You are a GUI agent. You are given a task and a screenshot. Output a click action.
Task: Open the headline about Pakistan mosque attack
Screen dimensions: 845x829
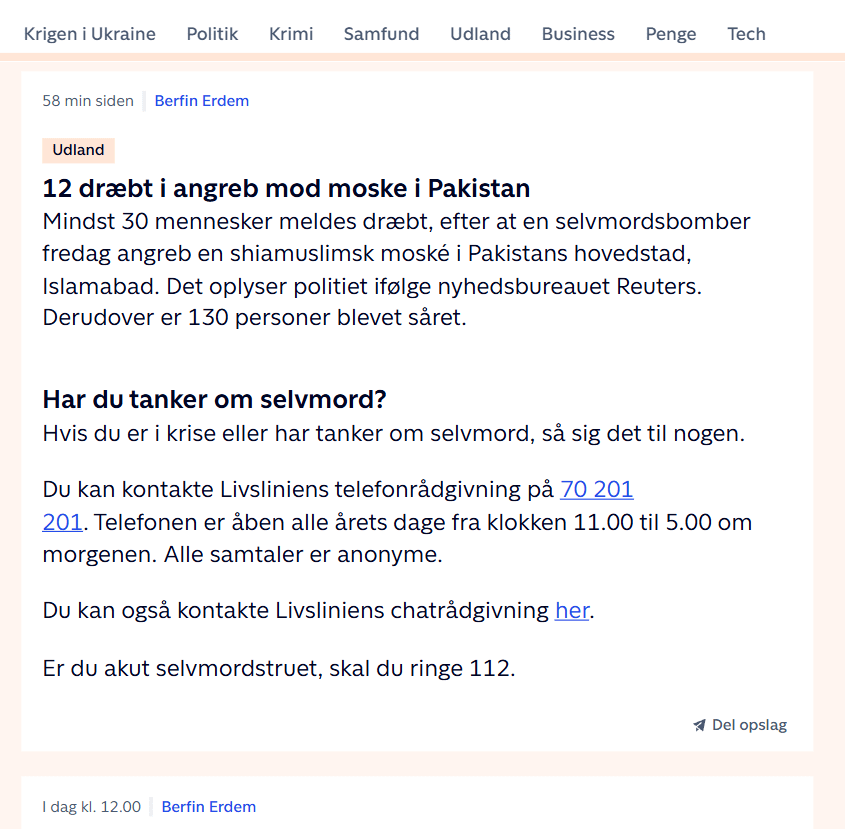(286, 188)
